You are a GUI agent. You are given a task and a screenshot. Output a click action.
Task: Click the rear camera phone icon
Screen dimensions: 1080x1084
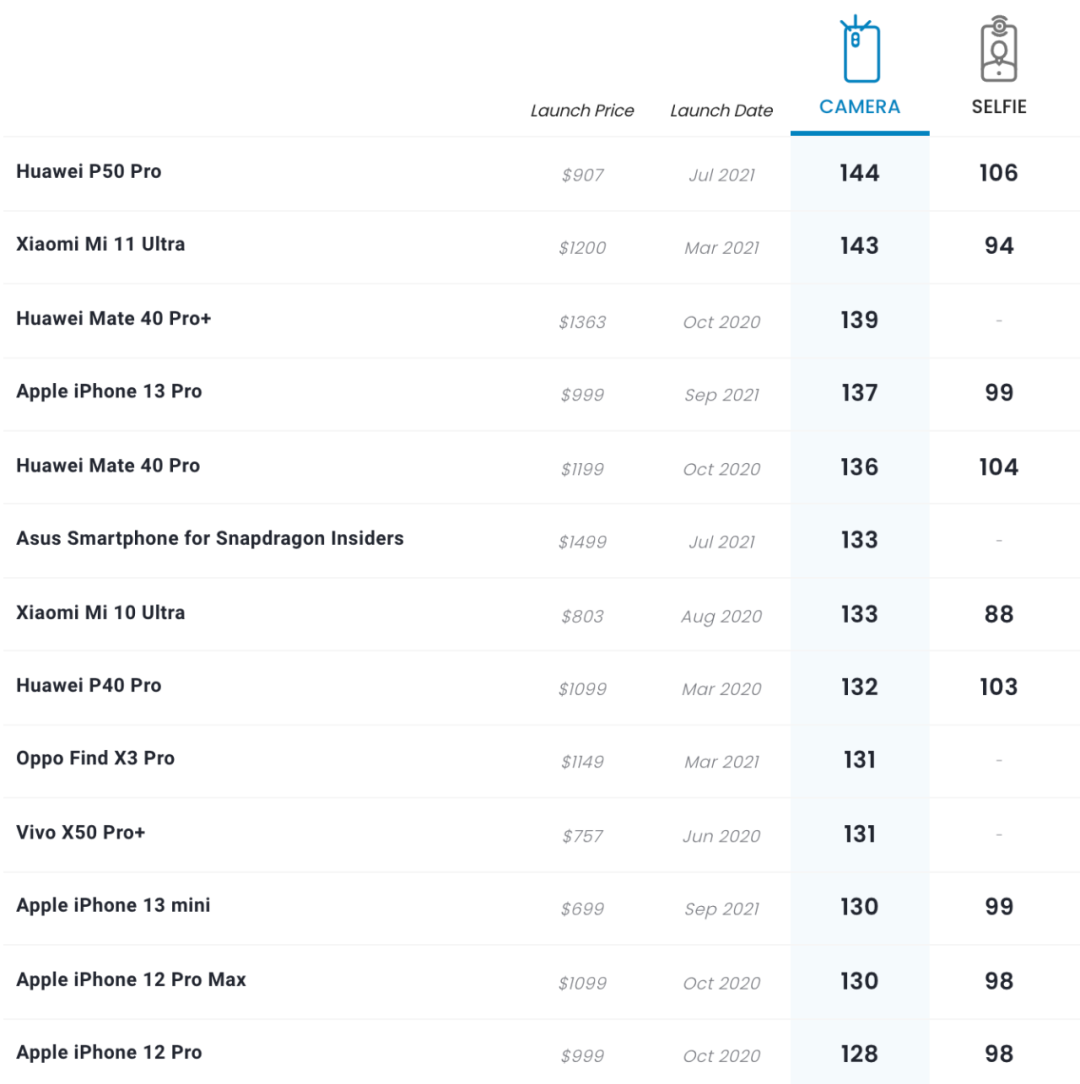(x=860, y=51)
